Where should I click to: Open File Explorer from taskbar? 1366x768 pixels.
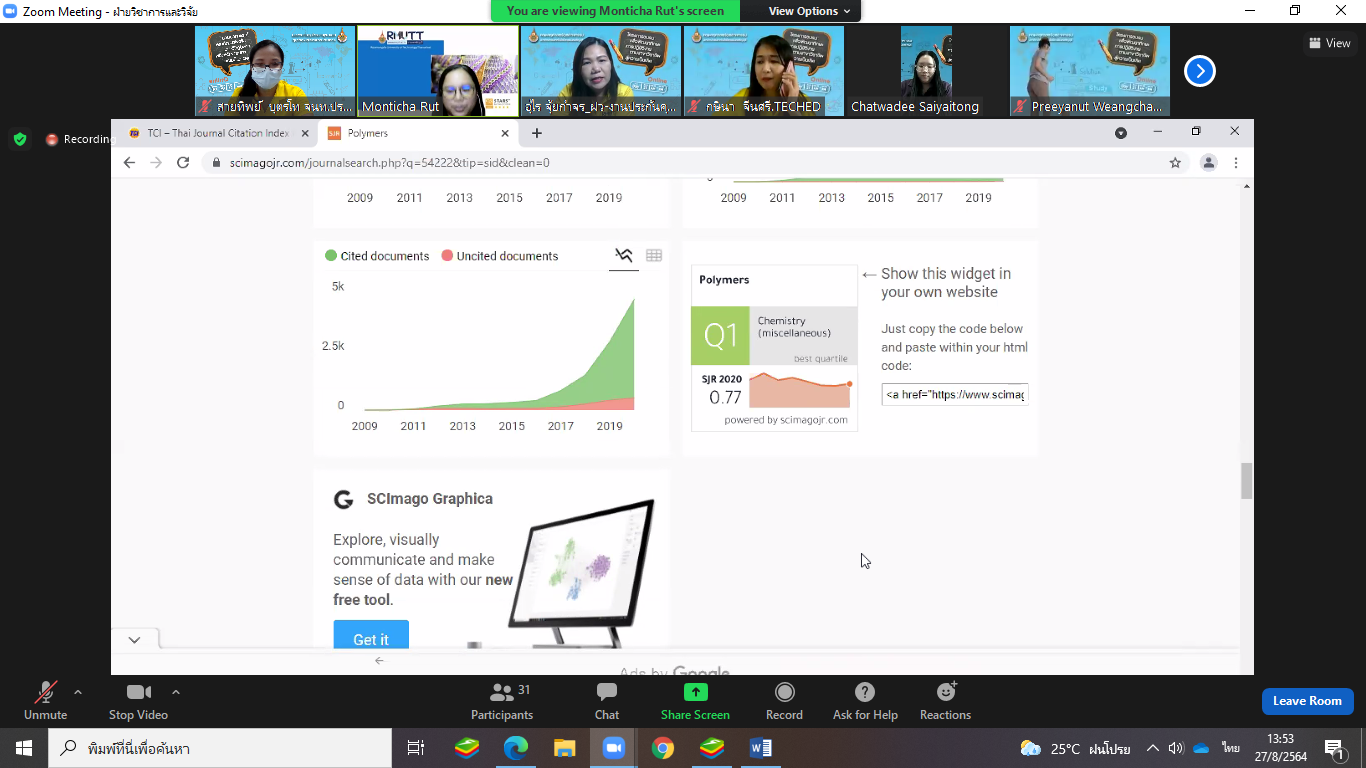click(565, 748)
